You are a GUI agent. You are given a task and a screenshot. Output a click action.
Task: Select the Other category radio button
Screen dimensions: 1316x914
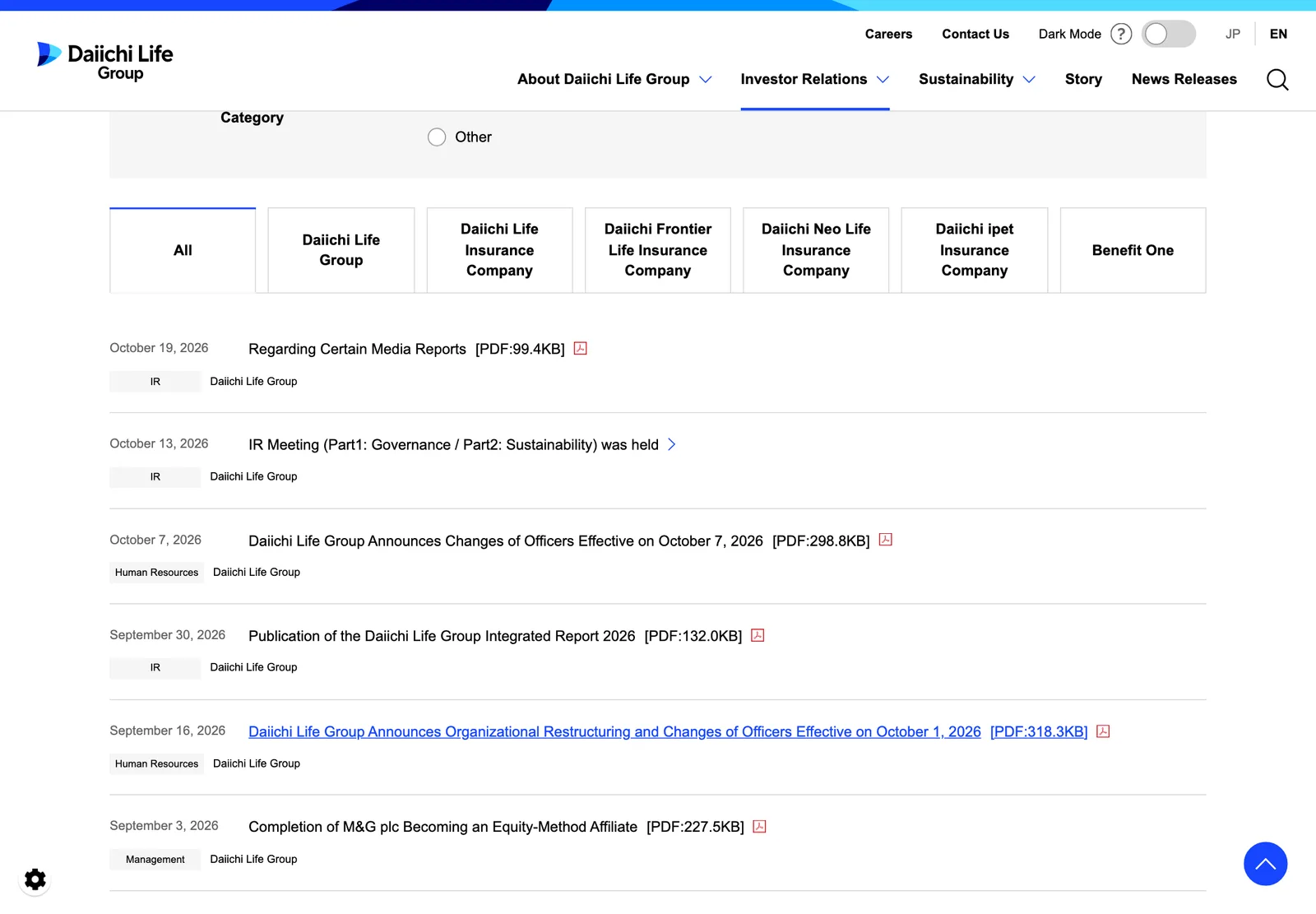click(437, 137)
